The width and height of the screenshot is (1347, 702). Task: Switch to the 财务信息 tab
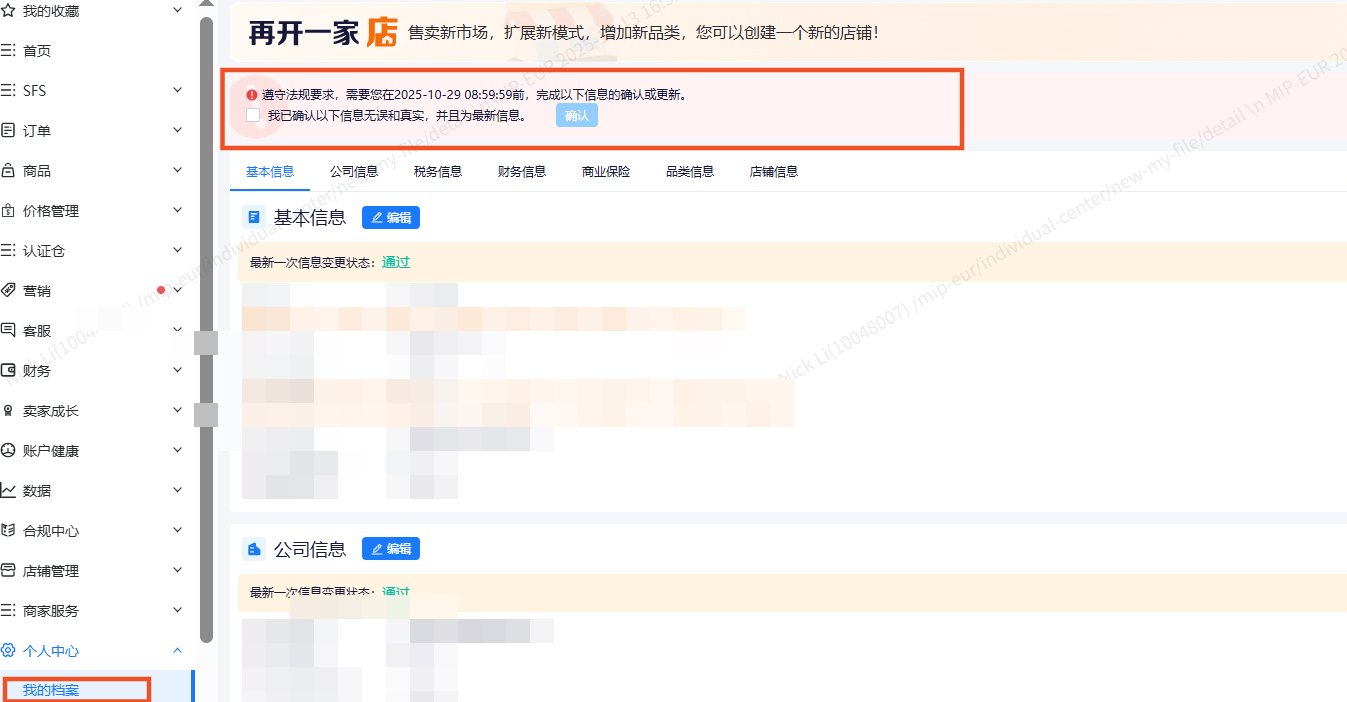(x=522, y=171)
